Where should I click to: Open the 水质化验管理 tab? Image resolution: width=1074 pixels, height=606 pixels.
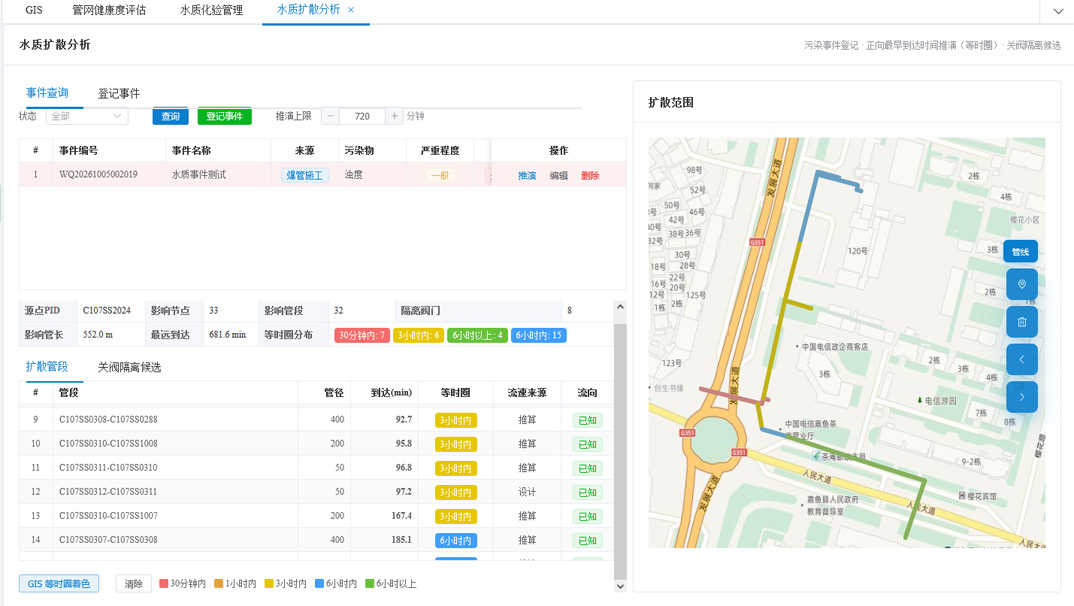point(211,10)
